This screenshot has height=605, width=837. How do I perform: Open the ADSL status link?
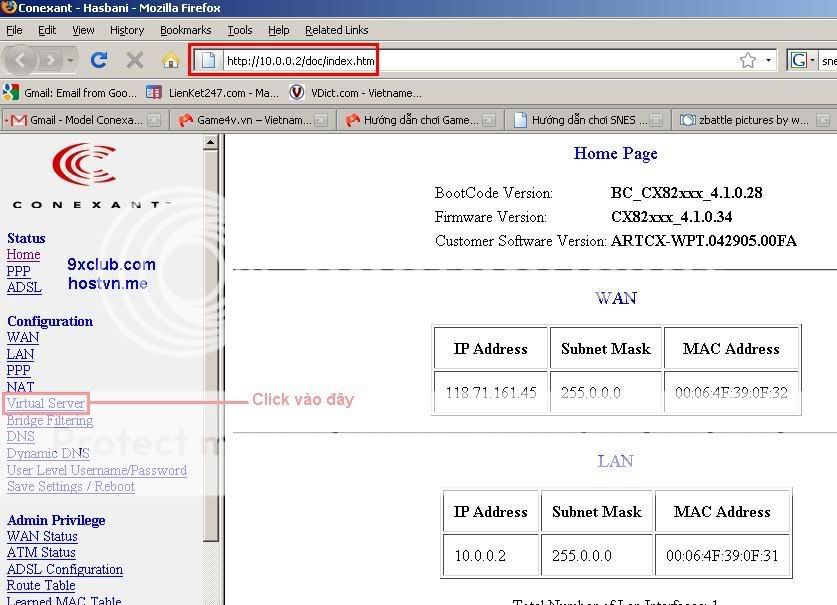24,287
